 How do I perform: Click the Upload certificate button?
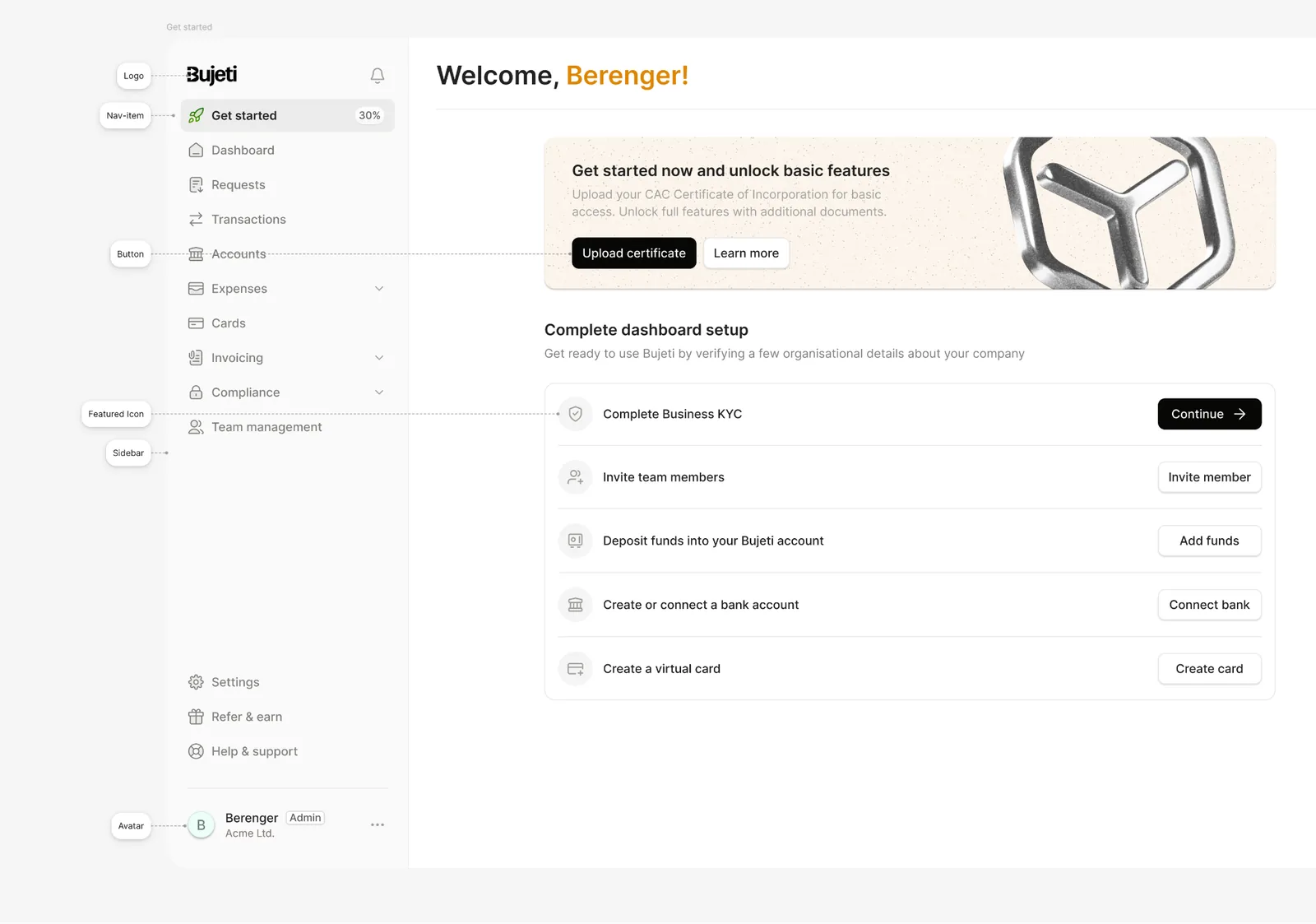[634, 253]
